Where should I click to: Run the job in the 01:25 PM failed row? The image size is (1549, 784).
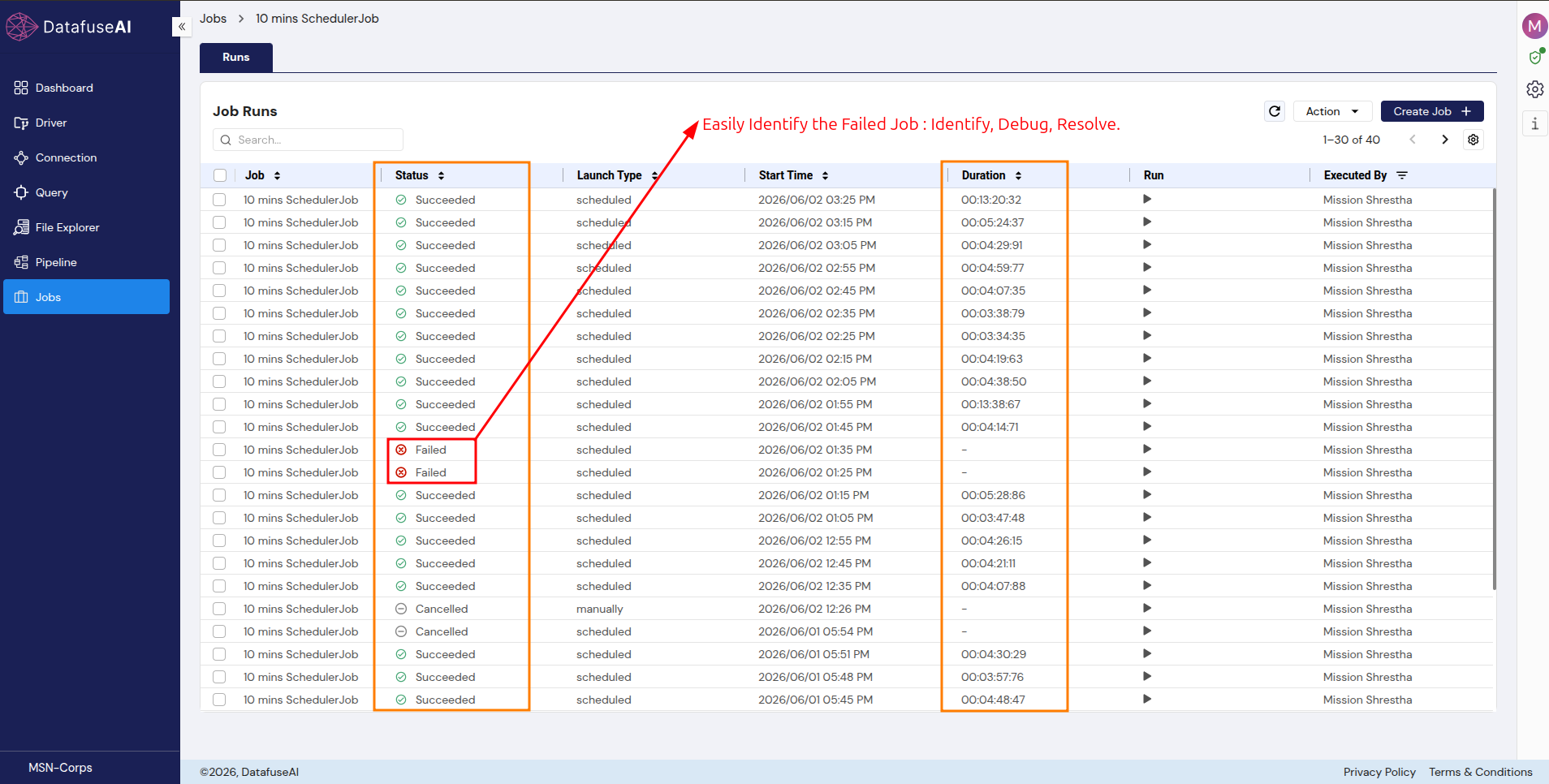coord(1147,472)
